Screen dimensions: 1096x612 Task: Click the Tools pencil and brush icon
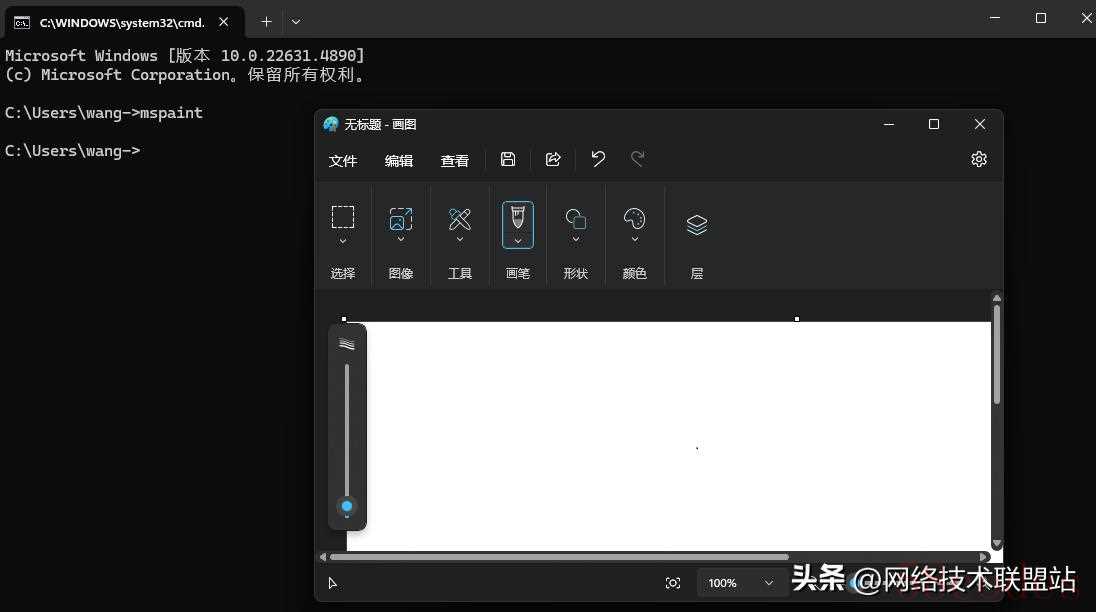click(460, 218)
